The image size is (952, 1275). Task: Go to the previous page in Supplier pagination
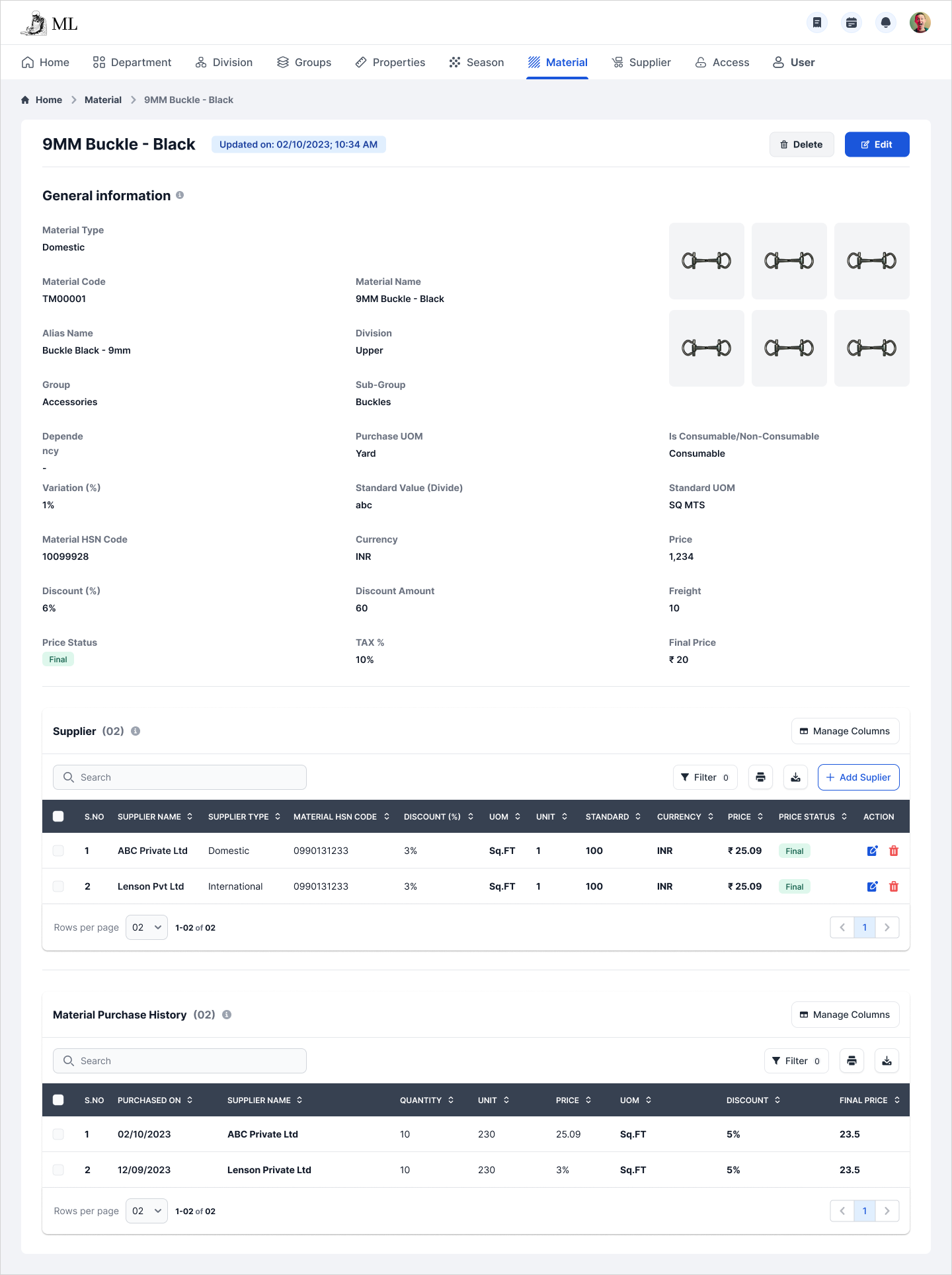[x=842, y=927]
